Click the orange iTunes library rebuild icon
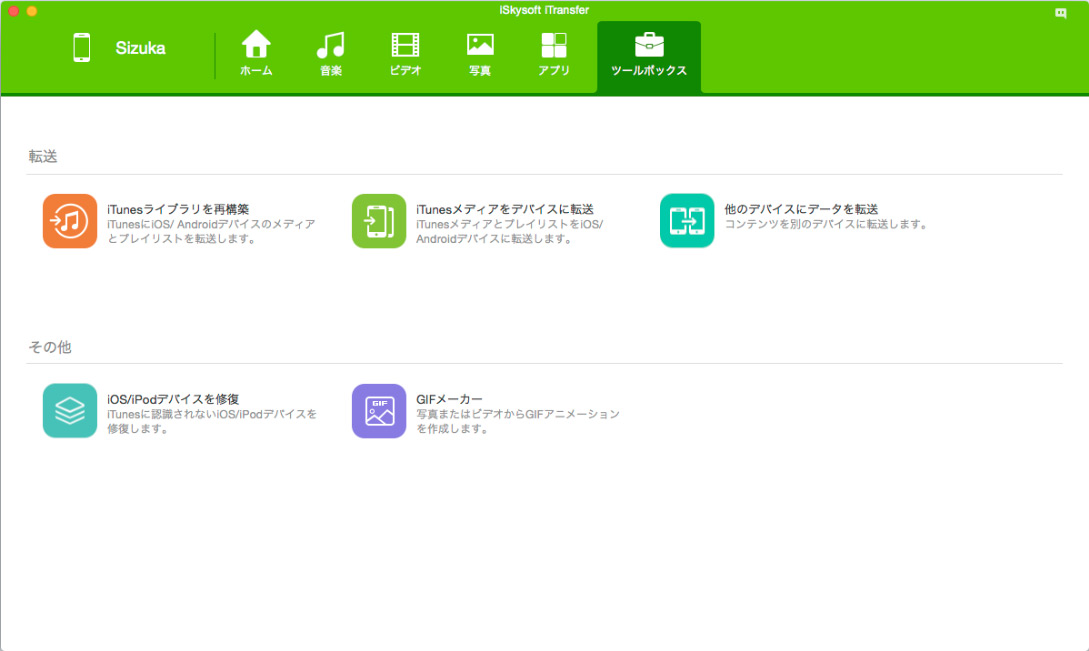Image resolution: width=1089 pixels, height=651 pixels. 69,221
